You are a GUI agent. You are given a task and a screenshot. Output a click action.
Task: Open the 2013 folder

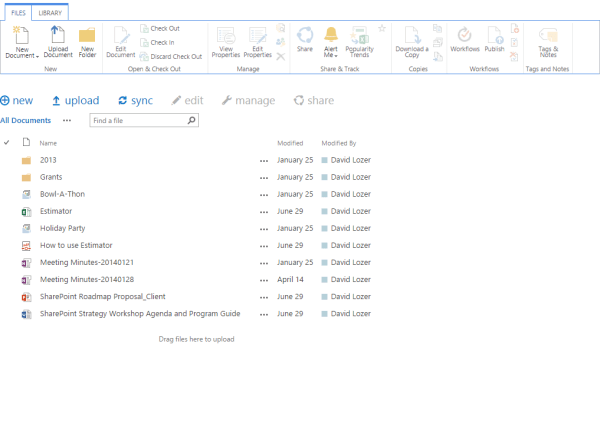point(48,160)
